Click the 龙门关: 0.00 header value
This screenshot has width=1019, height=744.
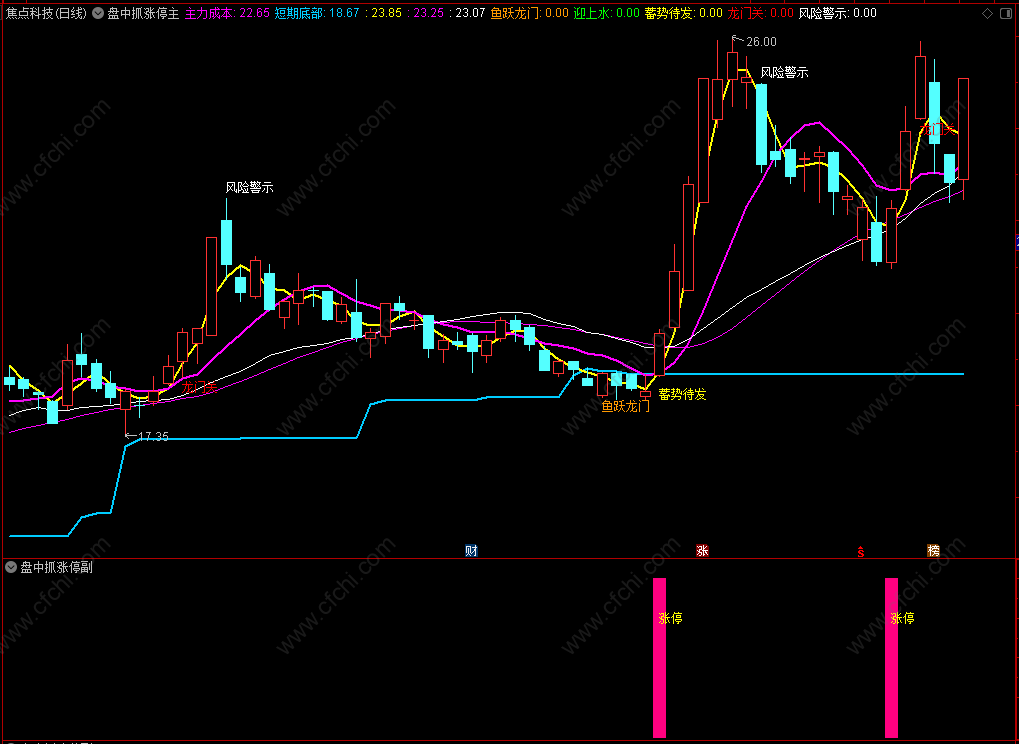760,13
